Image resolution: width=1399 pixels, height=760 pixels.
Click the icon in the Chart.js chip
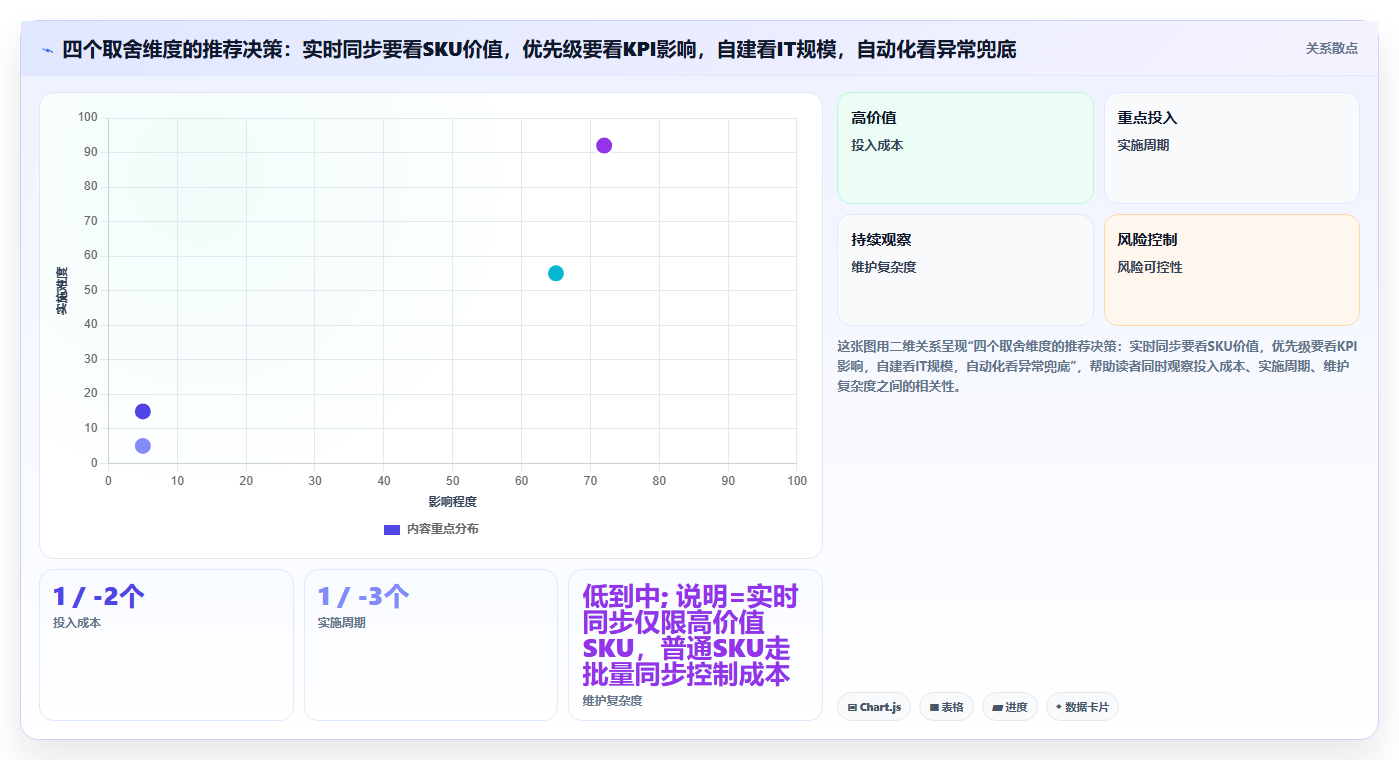point(852,707)
